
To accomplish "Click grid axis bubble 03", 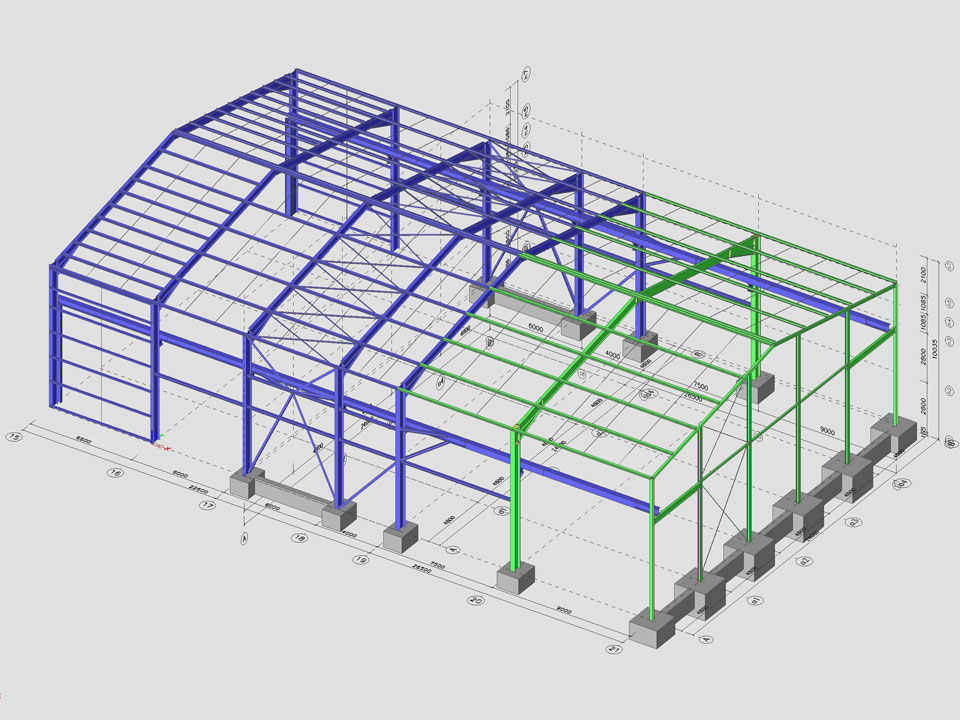I will click(853, 522).
